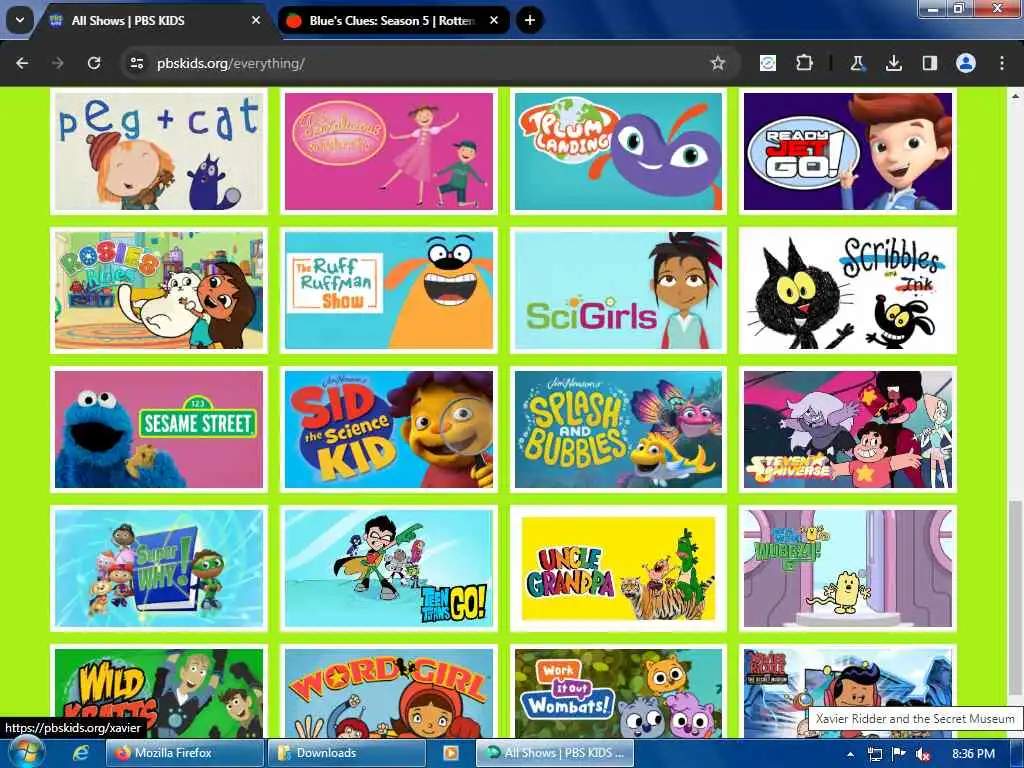Reload the PBS KIDS page
1024x768 pixels.
(x=94, y=63)
